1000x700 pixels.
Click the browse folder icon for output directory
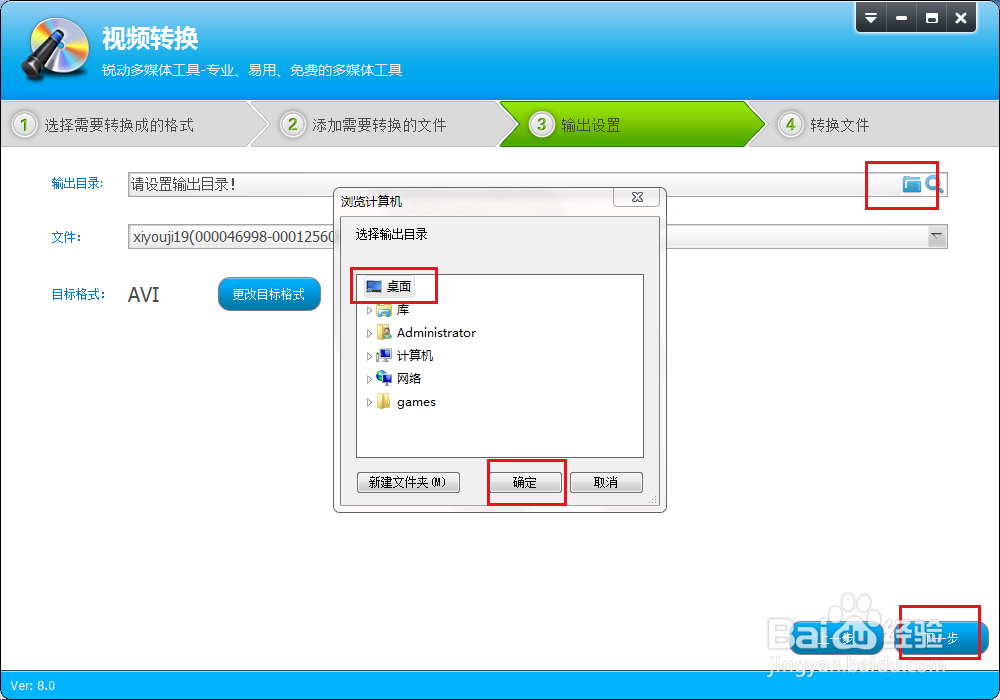point(911,184)
